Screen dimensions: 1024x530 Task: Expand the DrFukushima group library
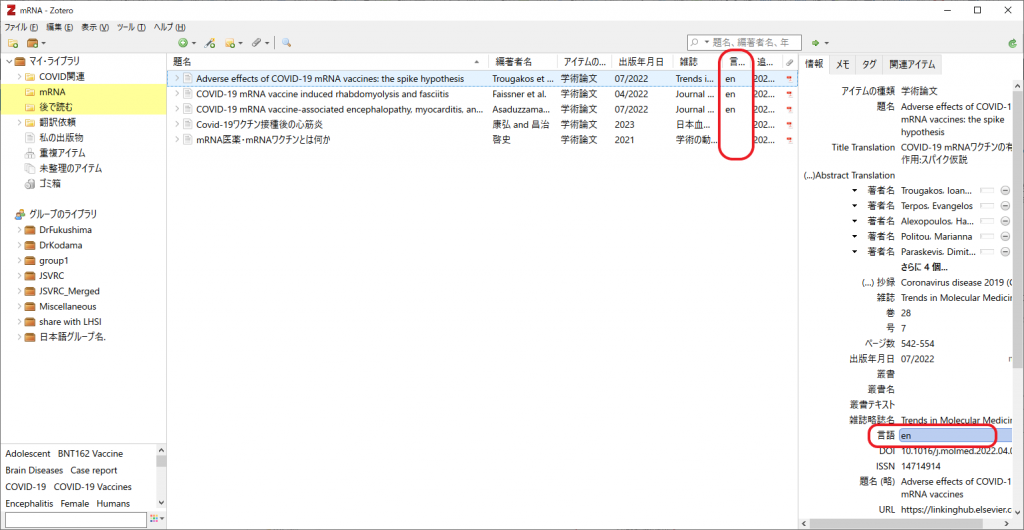coord(19,230)
